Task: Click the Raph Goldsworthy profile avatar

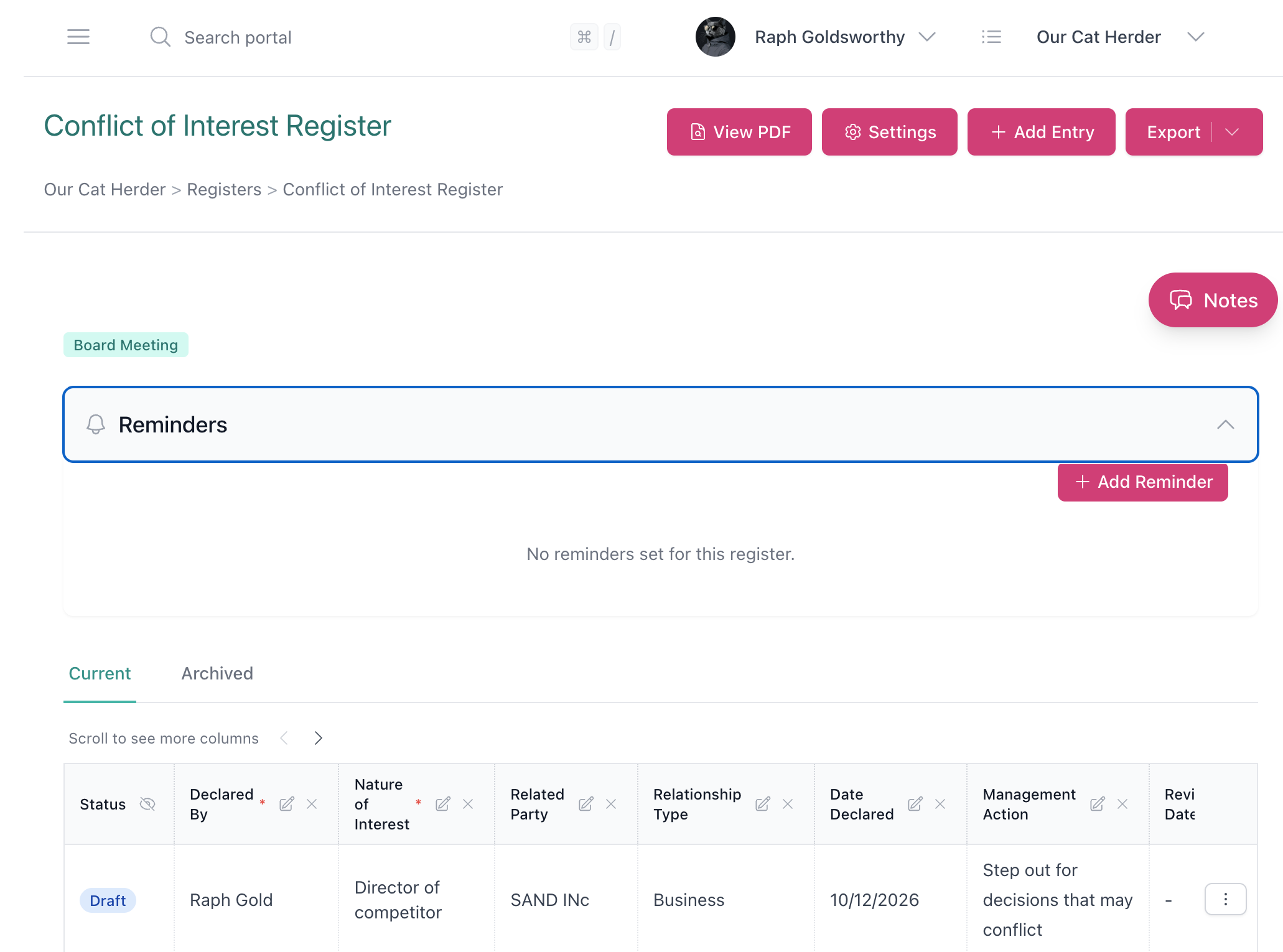Action: pos(715,37)
